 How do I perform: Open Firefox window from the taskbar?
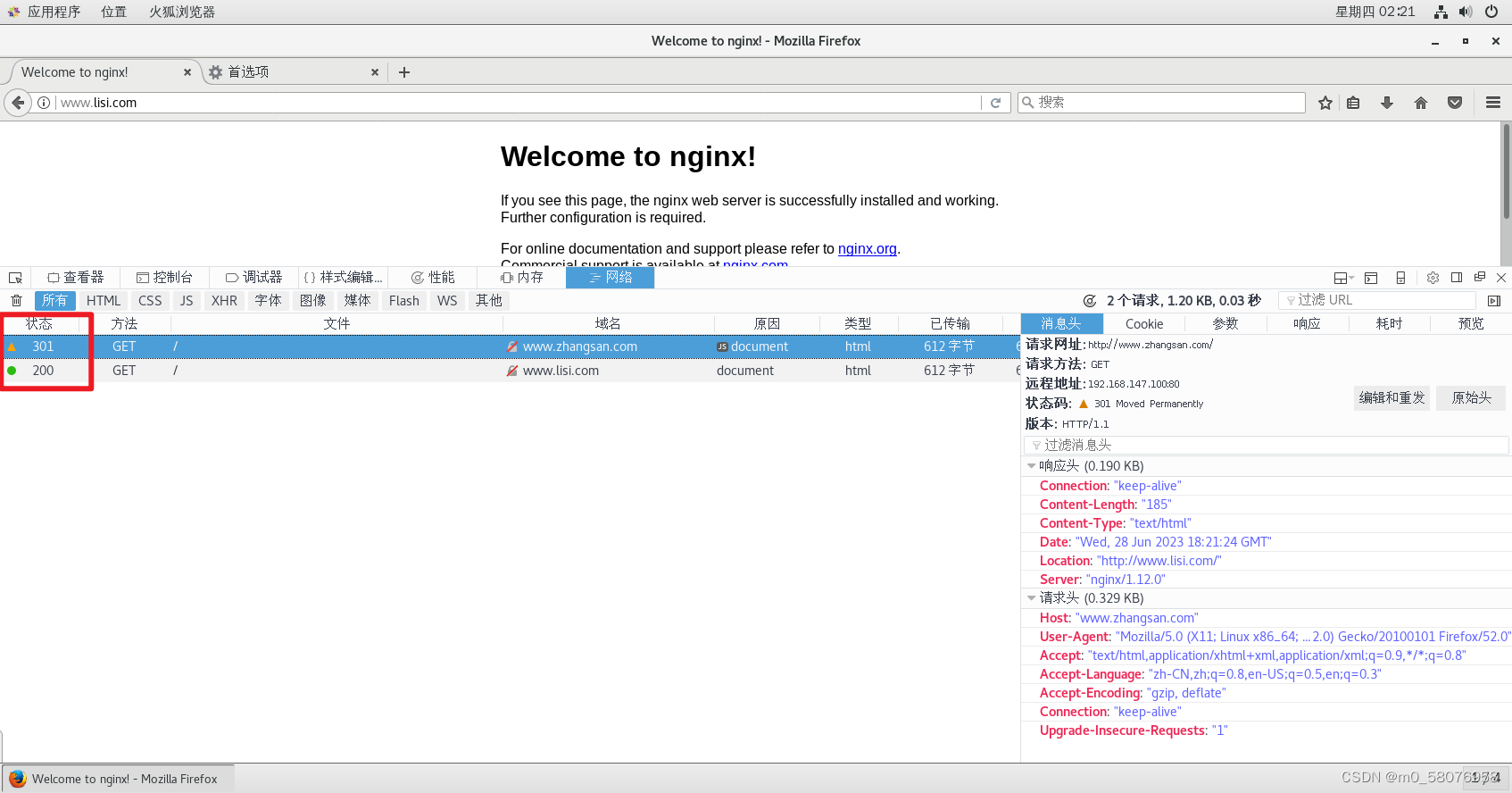pos(118,779)
